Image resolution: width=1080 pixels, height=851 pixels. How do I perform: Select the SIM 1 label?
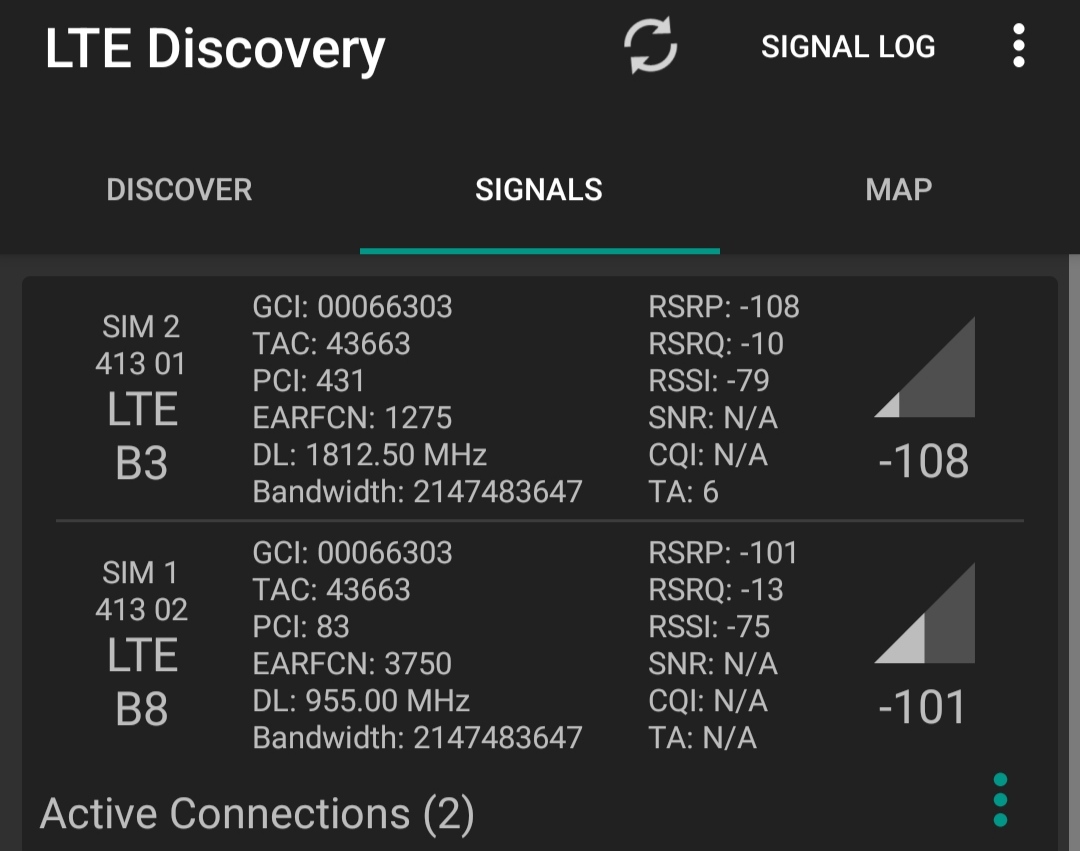tap(141, 572)
